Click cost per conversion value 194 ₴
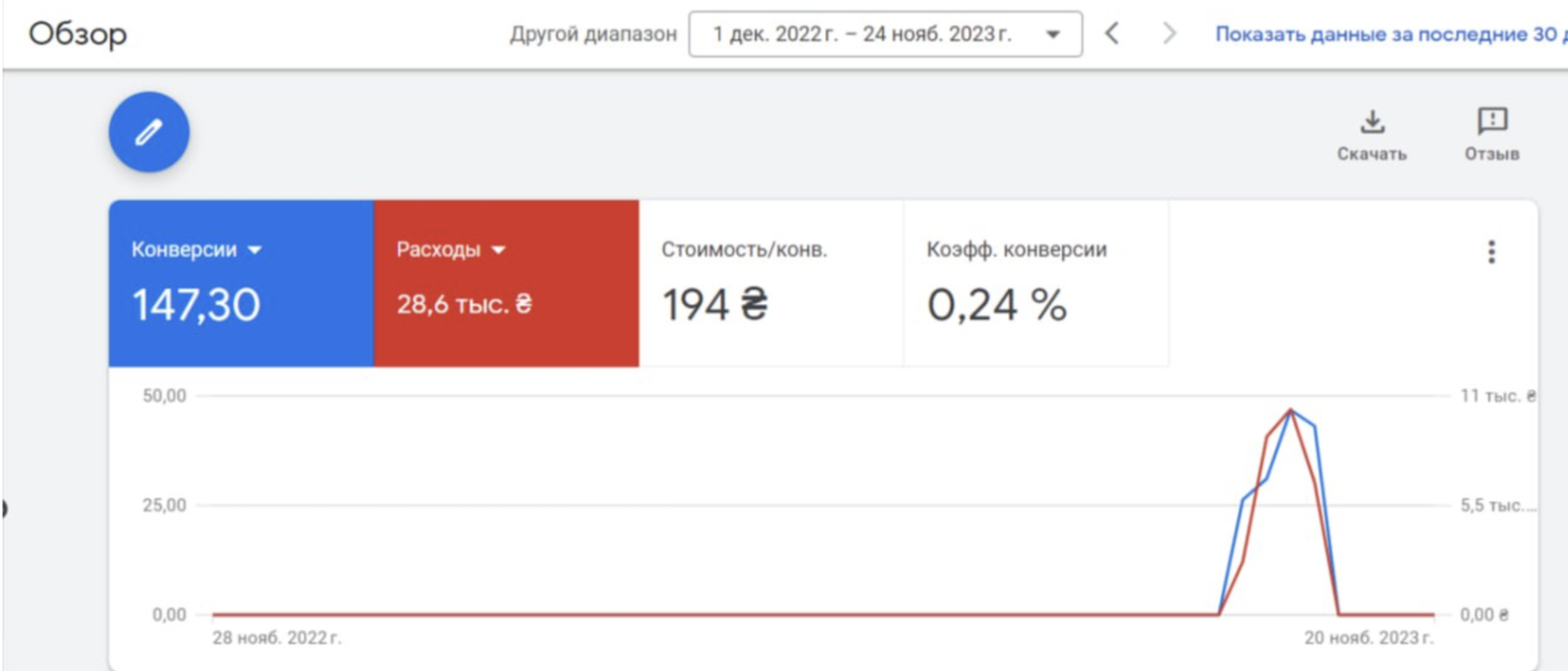 pos(715,305)
